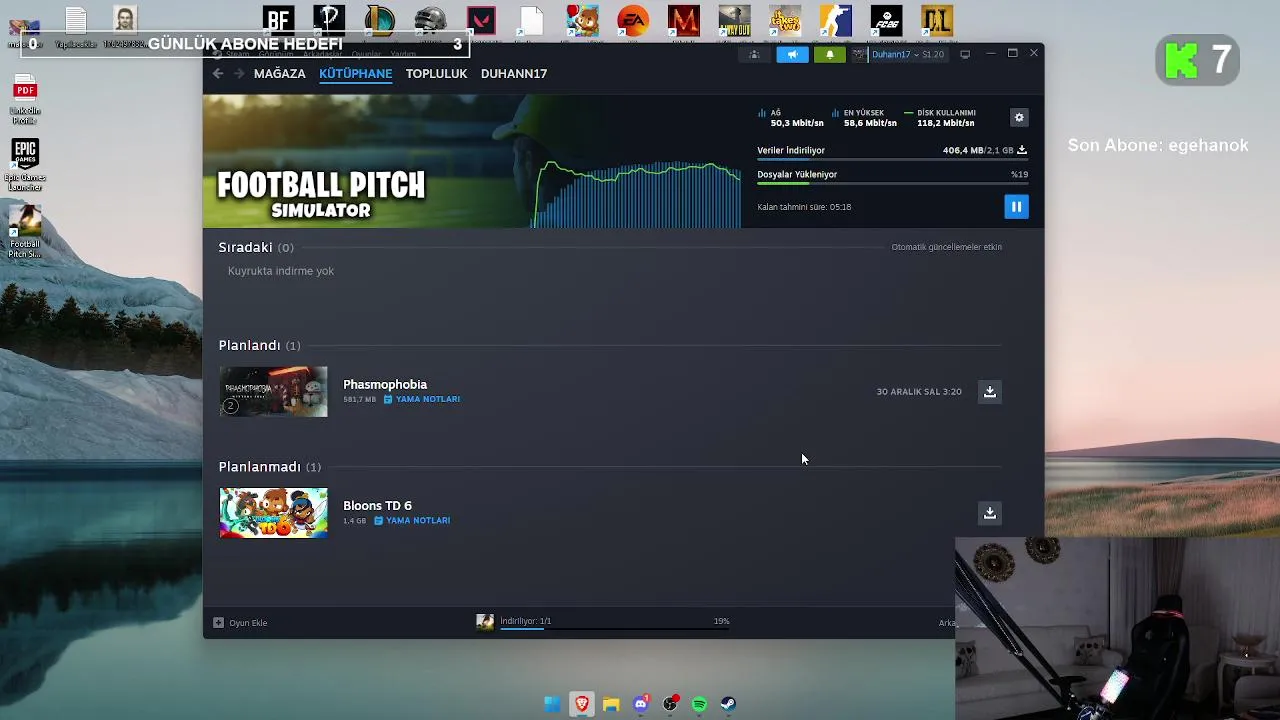
Task: Click the Sıradaki (0) heading
Action: pyautogui.click(x=256, y=247)
